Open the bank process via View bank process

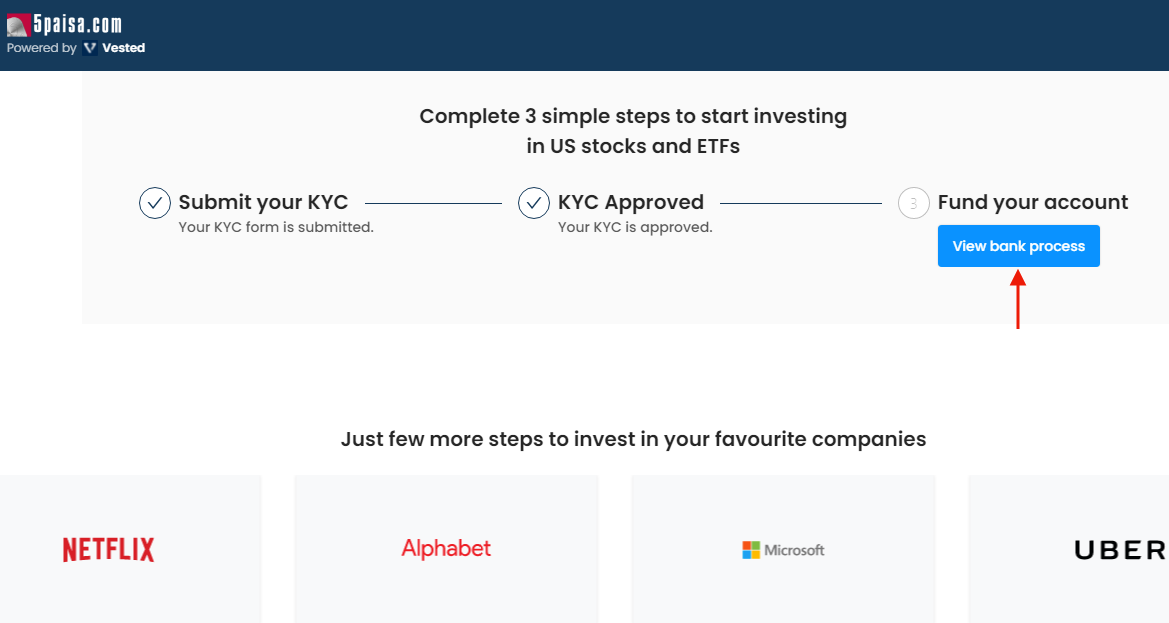[x=1018, y=245]
